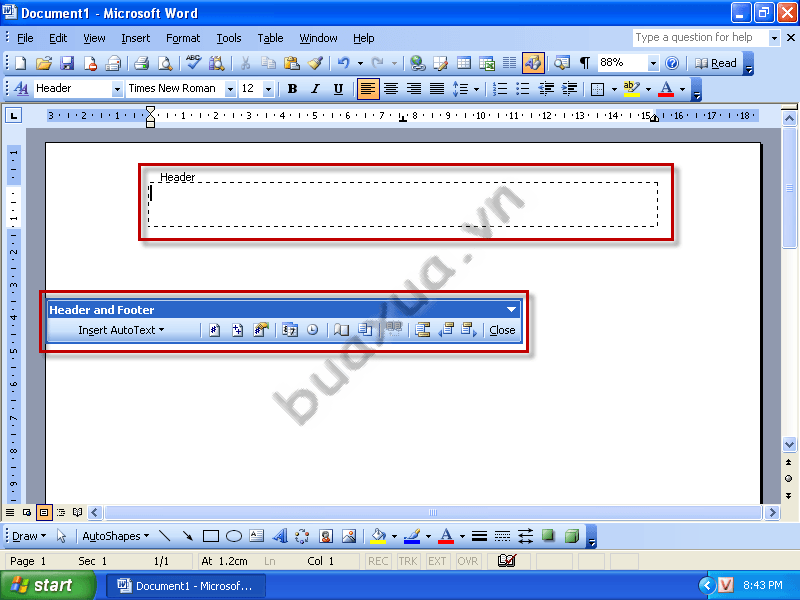Toggle Bold formatting
Image resolution: width=800 pixels, height=600 pixels.
click(x=292, y=89)
